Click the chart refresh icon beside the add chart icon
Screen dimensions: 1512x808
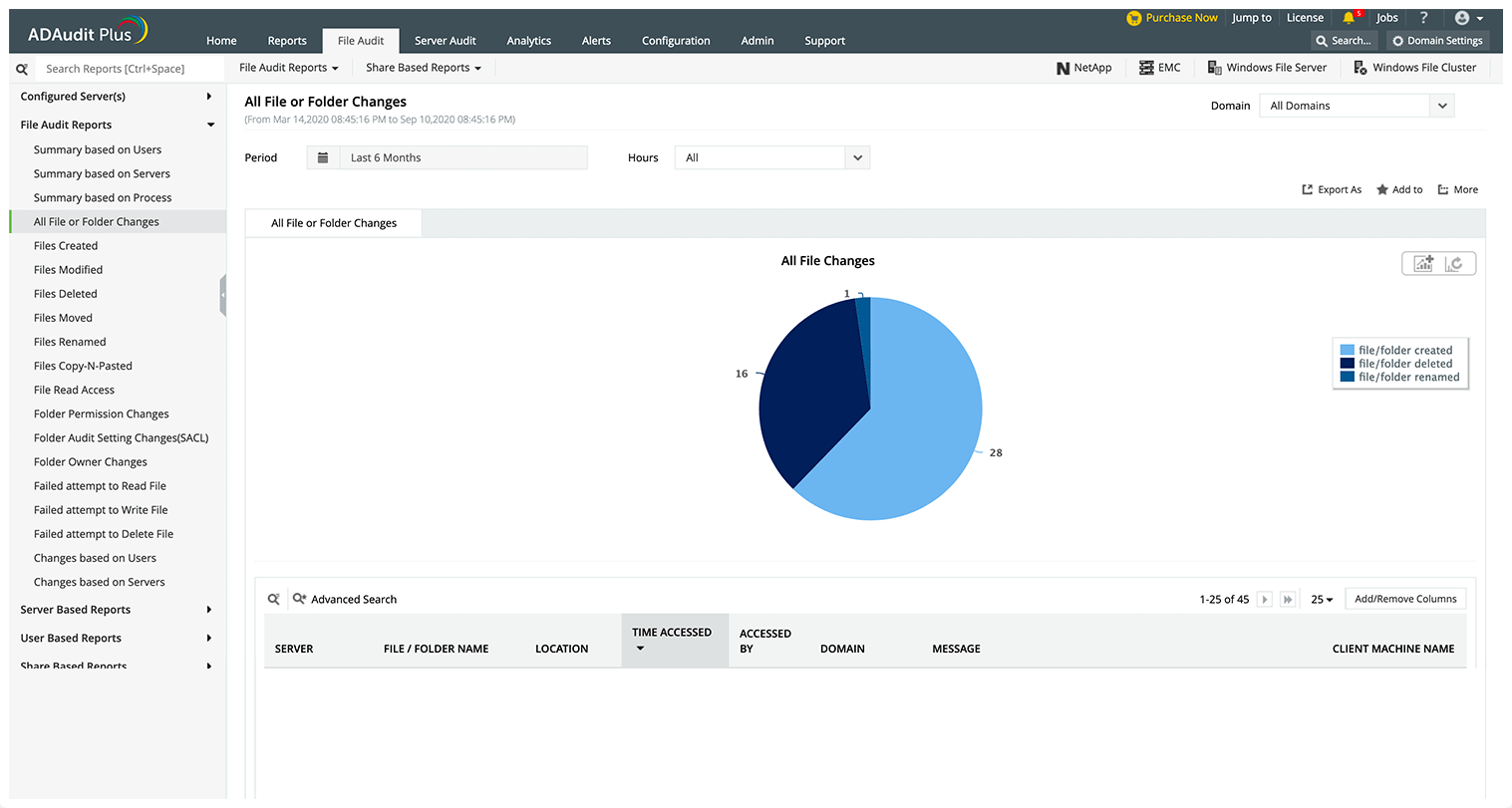point(1454,263)
